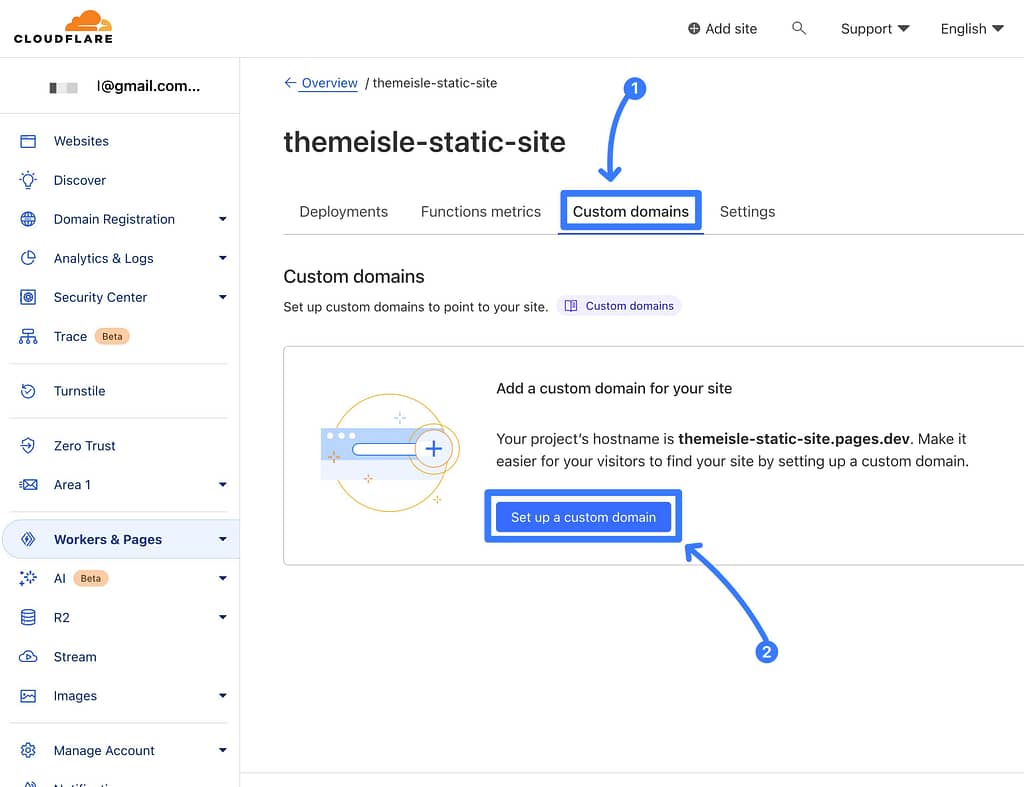Click the themeisle-static-site page title

coord(424,142)
